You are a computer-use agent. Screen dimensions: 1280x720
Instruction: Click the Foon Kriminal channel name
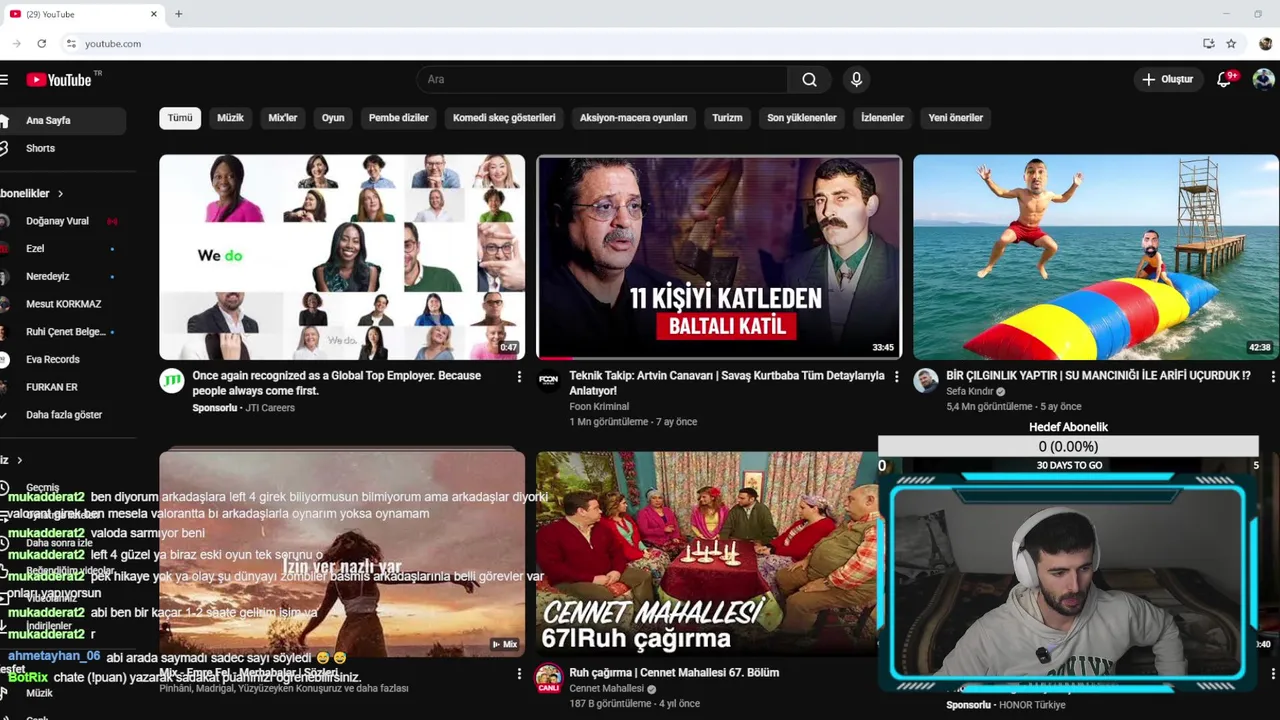click(x=599, y=407)
